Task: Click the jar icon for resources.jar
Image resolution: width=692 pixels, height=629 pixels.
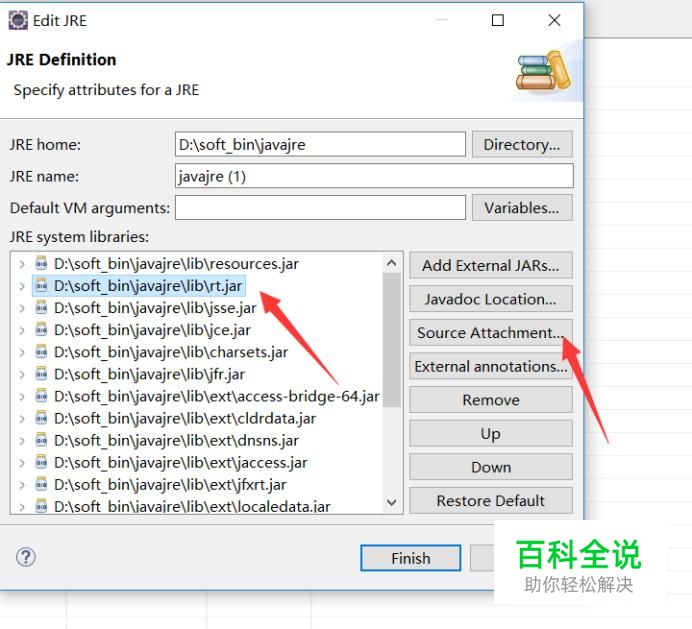Action: pyautogui.click(x=41, y=263)
